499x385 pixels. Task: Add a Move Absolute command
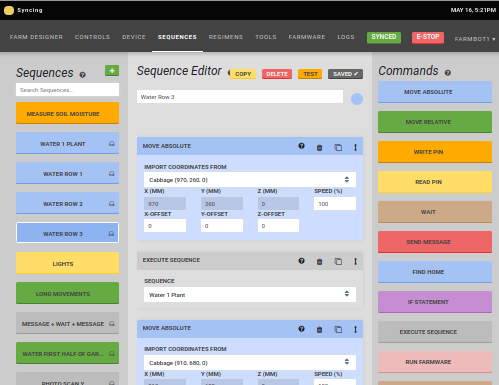(435, 92)
